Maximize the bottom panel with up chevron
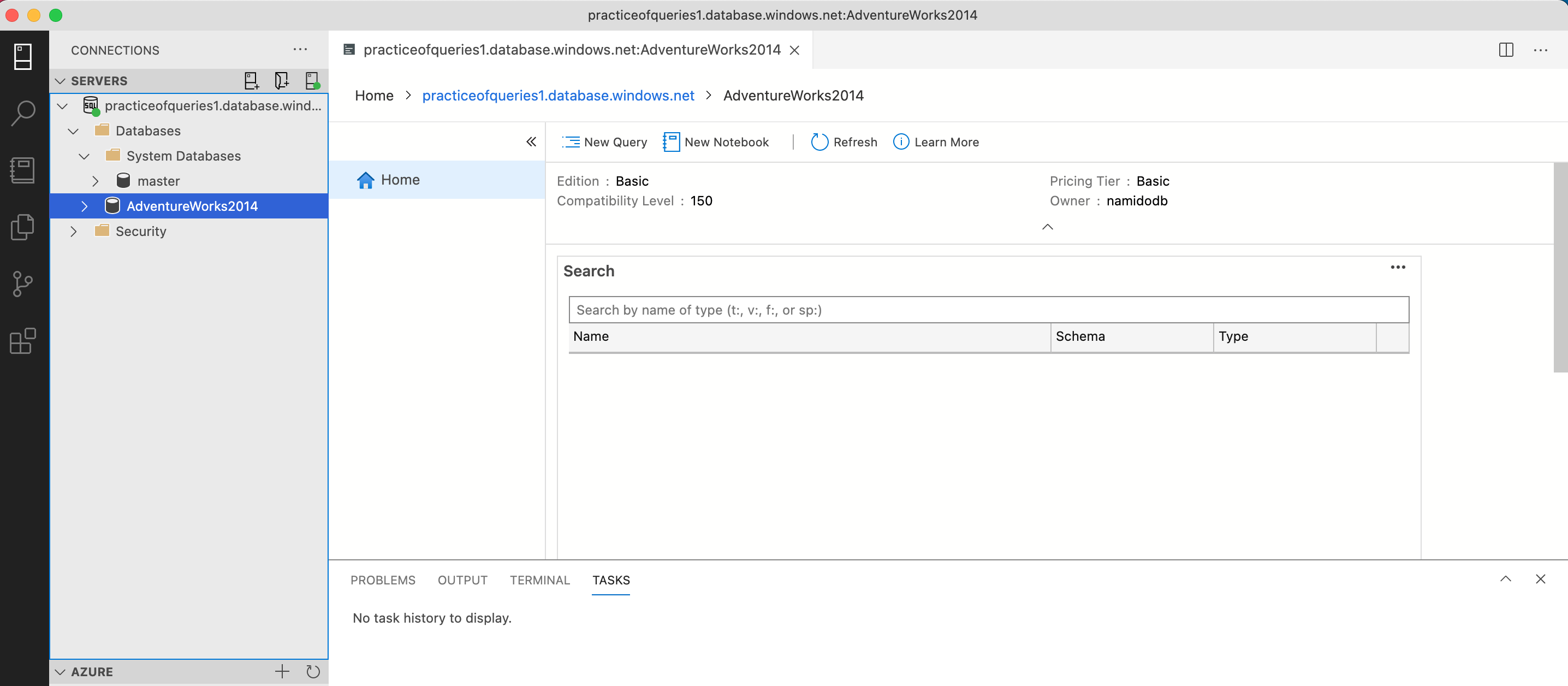 coord(1505,579)
